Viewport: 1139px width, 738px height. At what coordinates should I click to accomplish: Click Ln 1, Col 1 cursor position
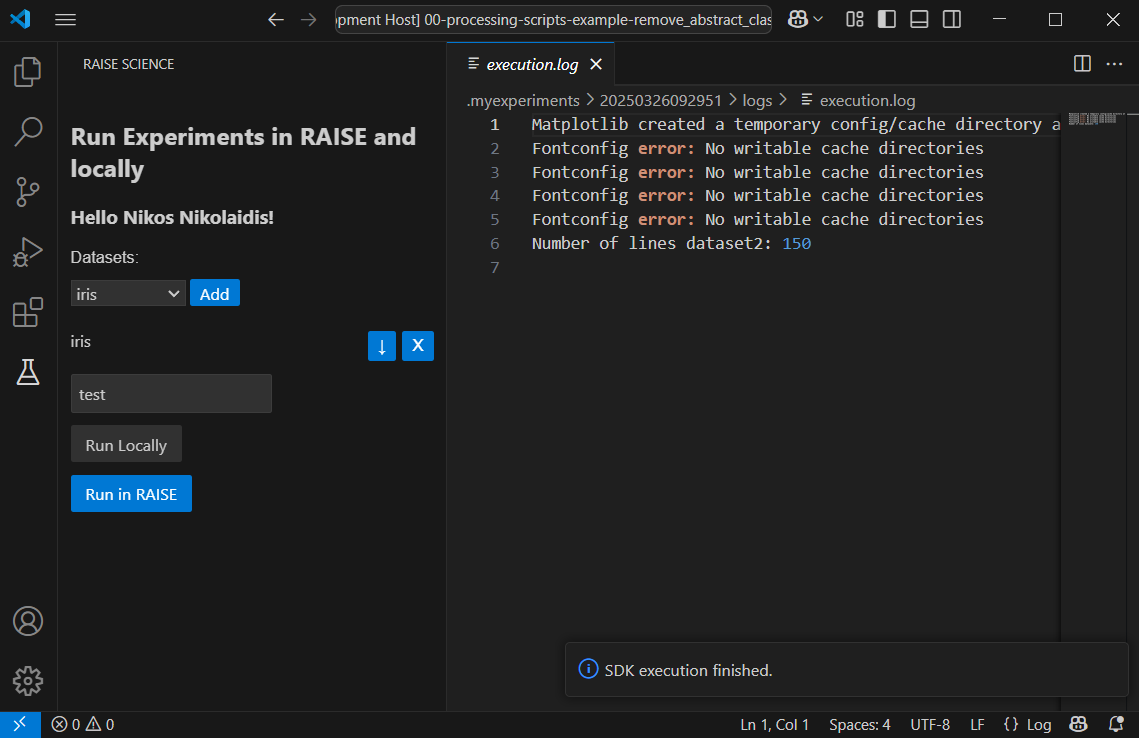coord(774,724)
